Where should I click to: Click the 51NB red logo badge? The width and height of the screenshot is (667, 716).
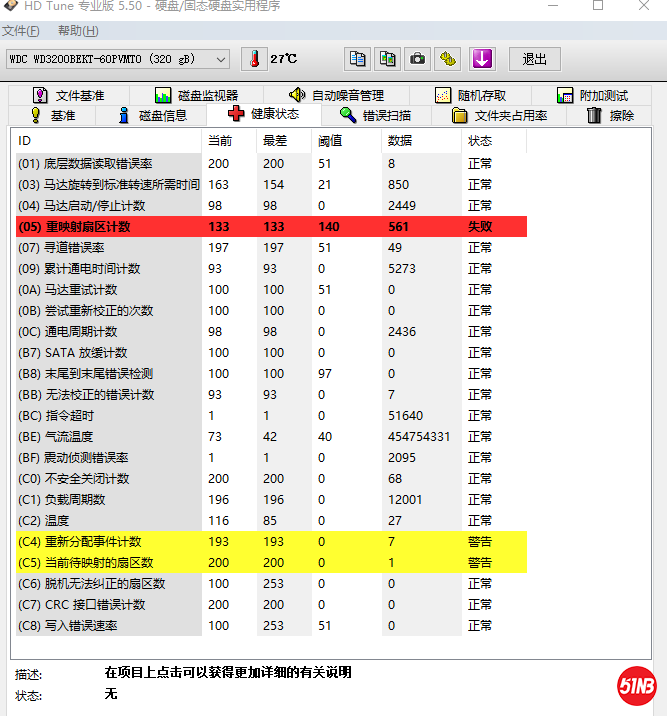pos(636,685)
